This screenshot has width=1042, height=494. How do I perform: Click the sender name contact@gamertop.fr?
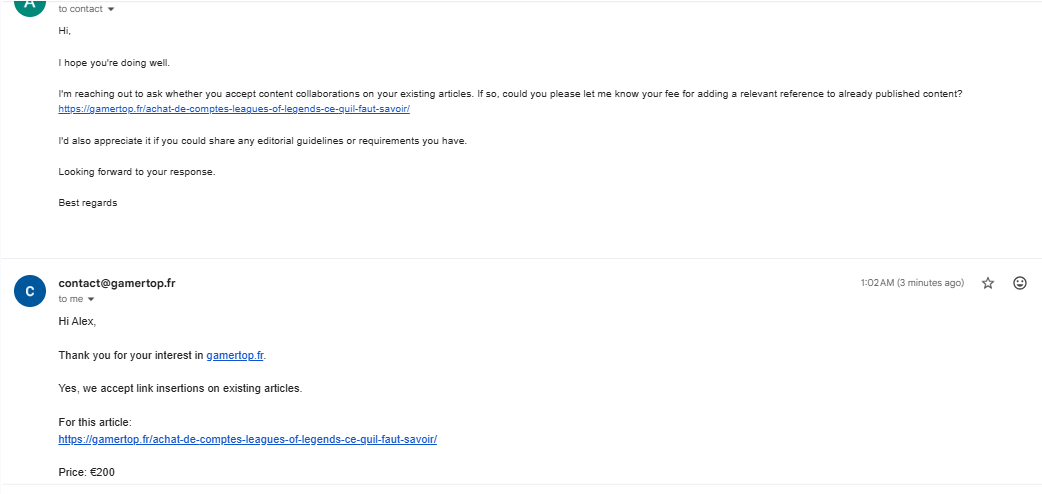click(x=117, y=283)
